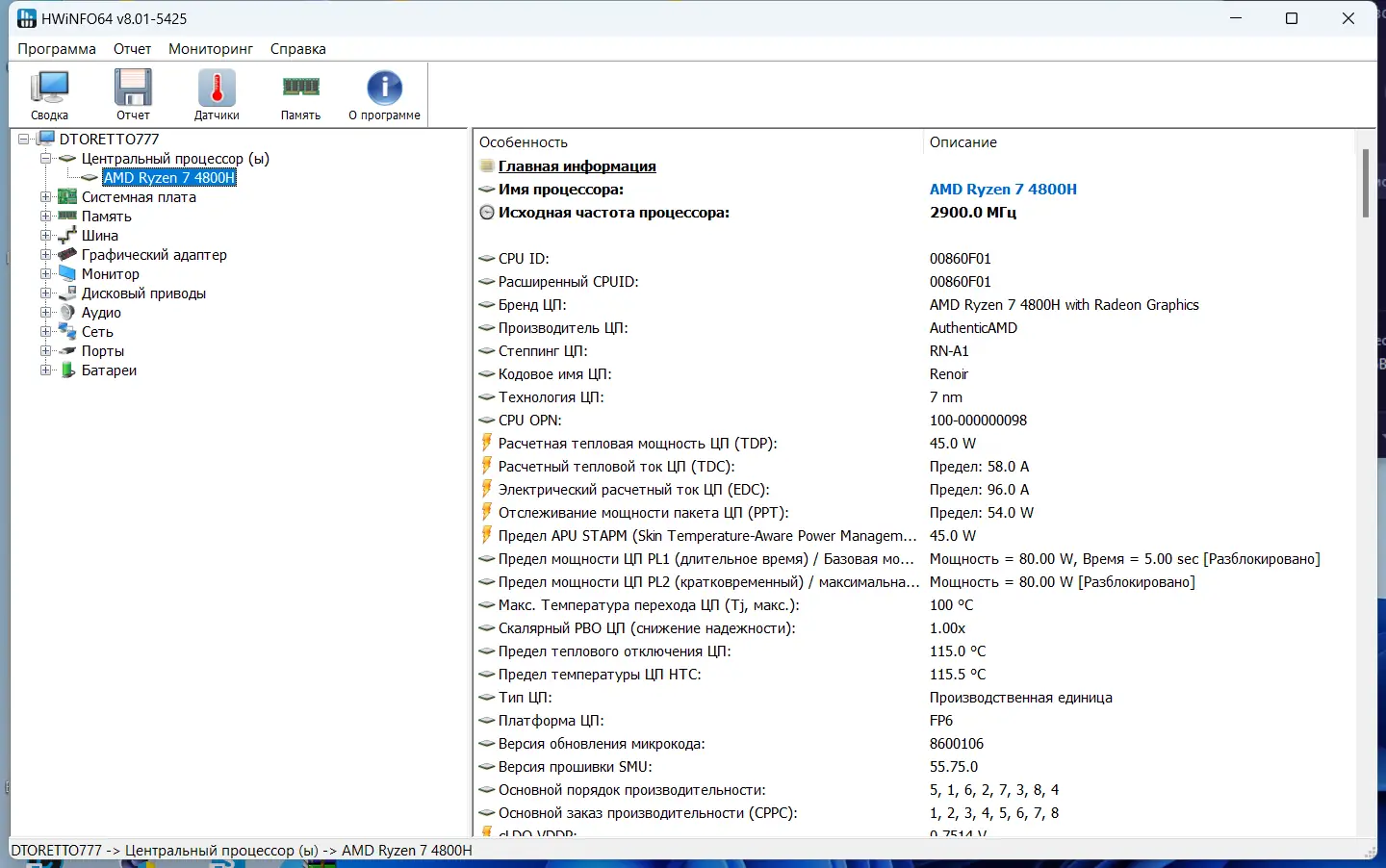Viewport: 1386px width, 868px height.
Task: Collapse the Центральный процессор (ы) node
Action: (45, 158)
